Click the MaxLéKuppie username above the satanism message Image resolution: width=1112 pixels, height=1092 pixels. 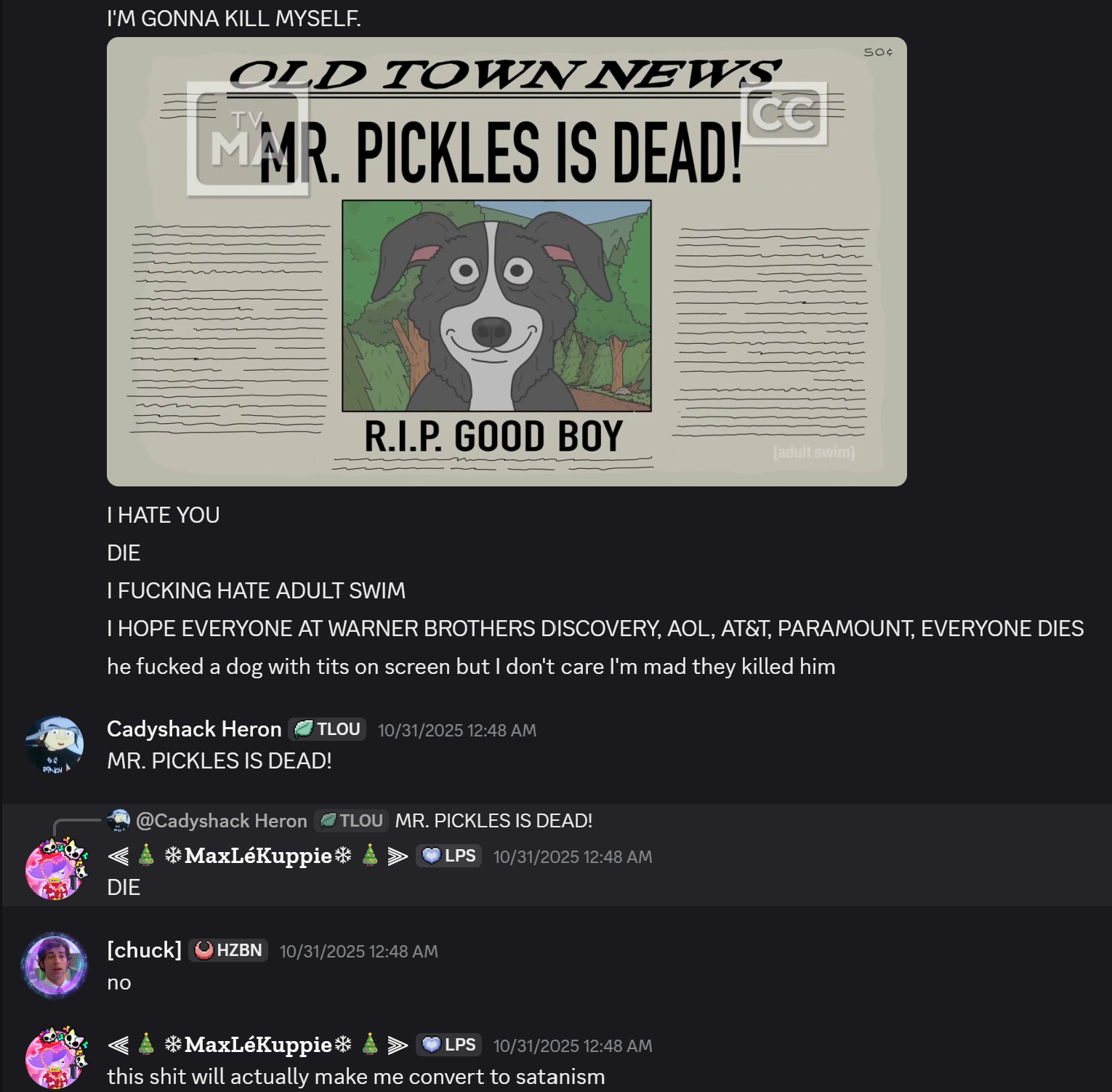pyautogui.click(x=258, y=1045)
